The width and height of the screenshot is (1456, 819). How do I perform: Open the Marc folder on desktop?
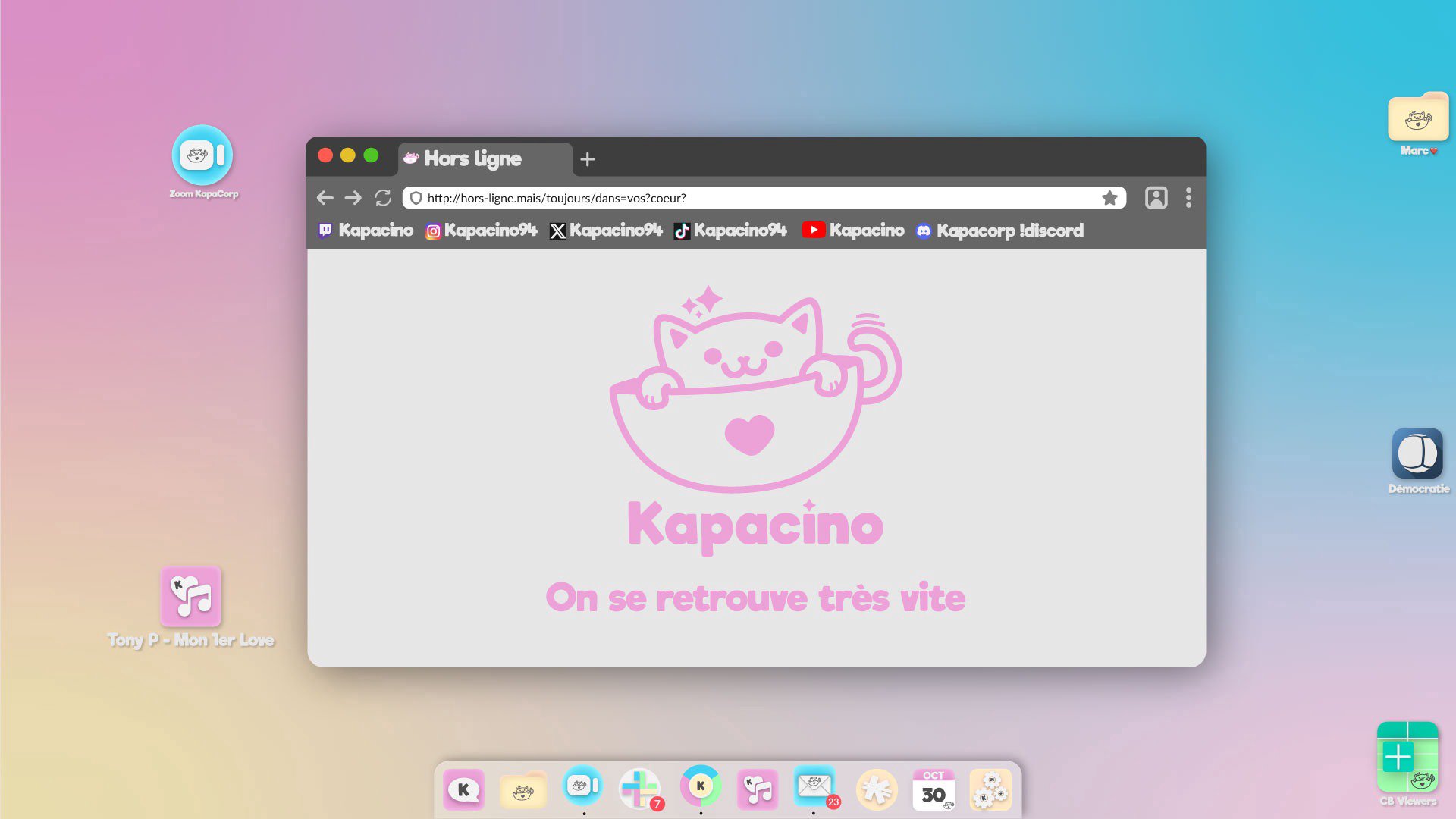click(1418, 118)
